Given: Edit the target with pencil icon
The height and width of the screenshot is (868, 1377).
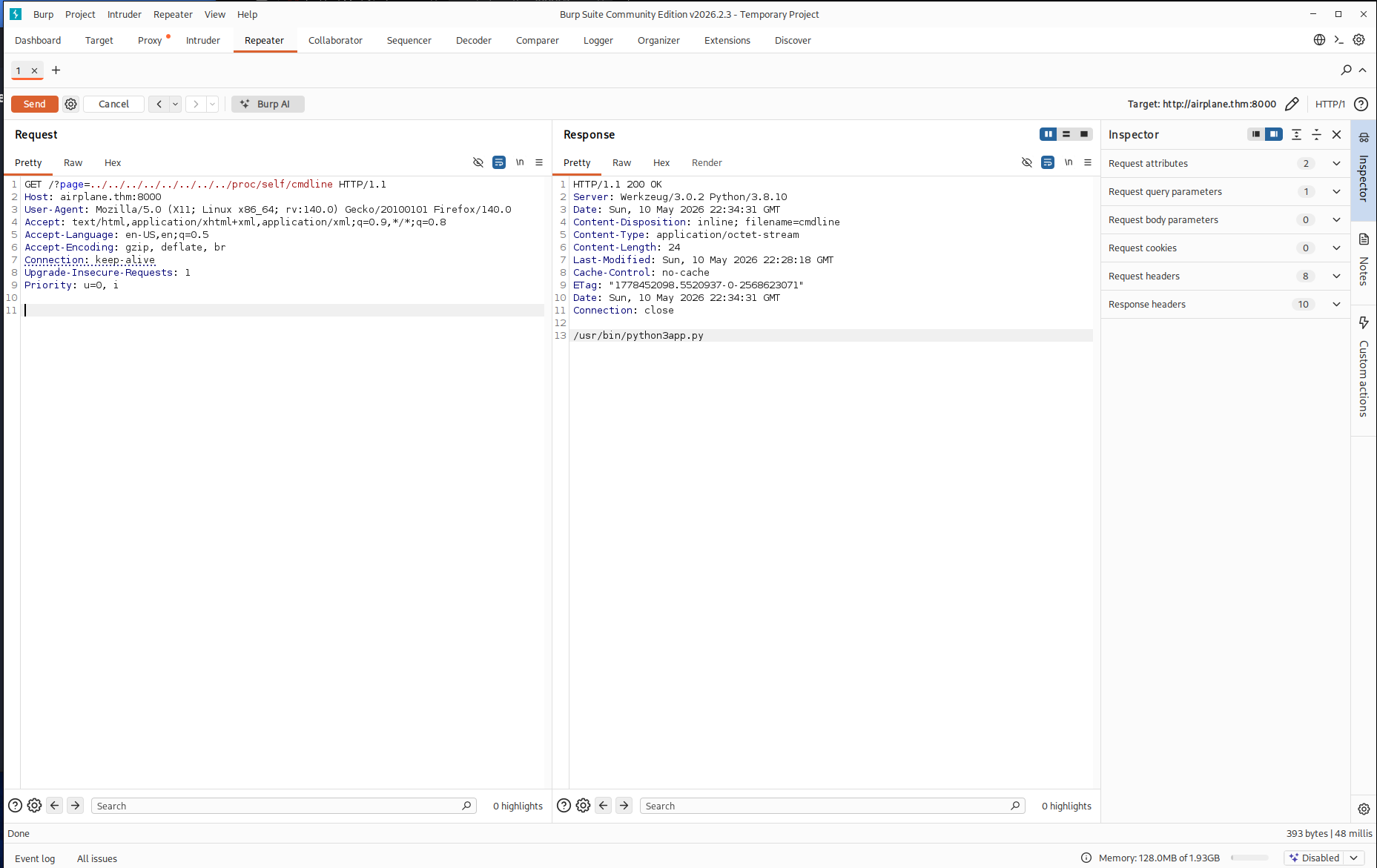Looking at the screenshot, I should tap(1292, 104).
